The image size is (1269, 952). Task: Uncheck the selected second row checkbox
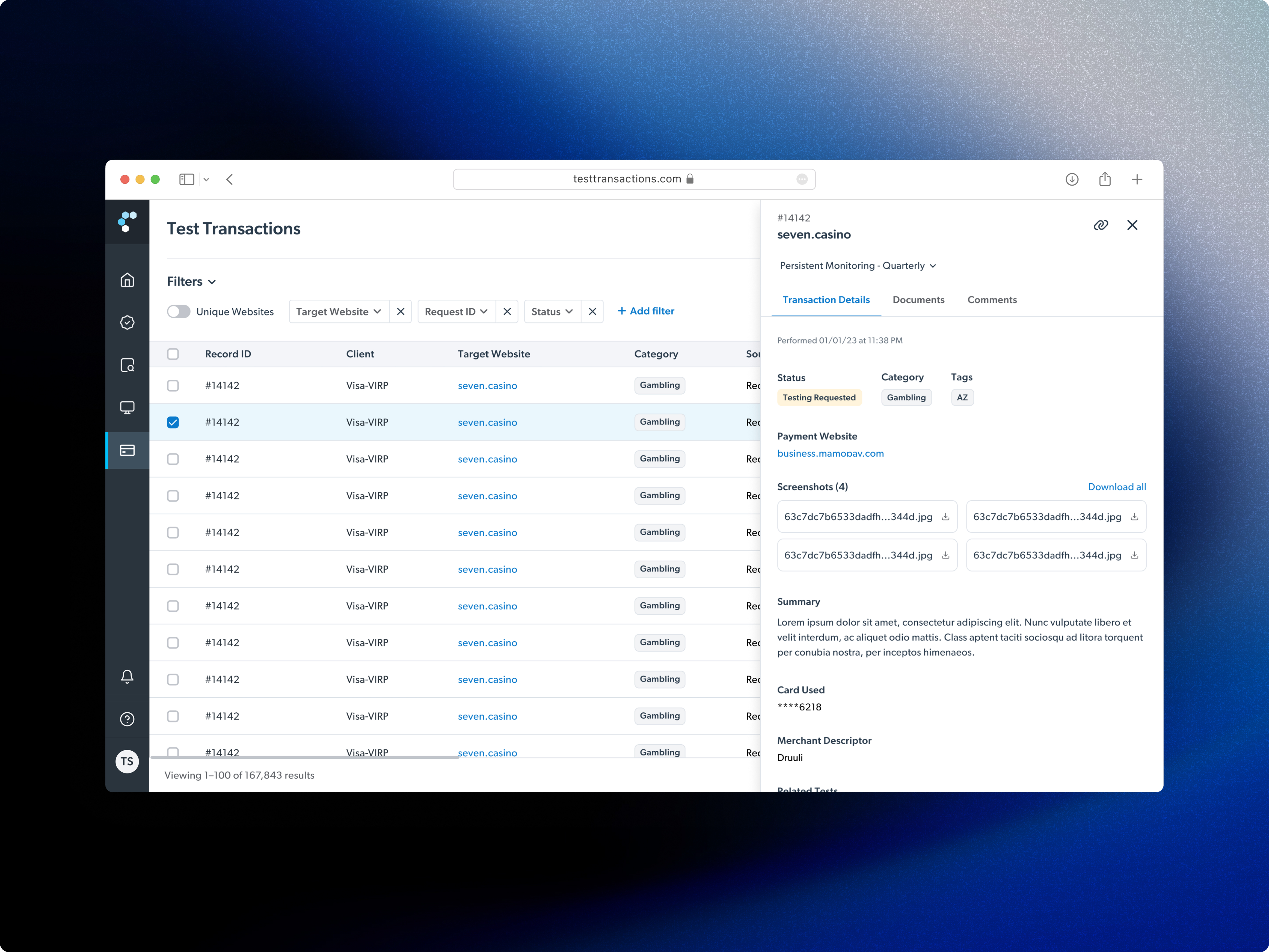coord(173,422)
